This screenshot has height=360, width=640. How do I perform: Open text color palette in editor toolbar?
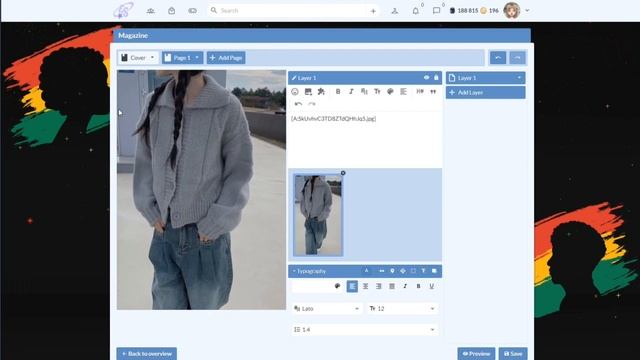[390, 92]
